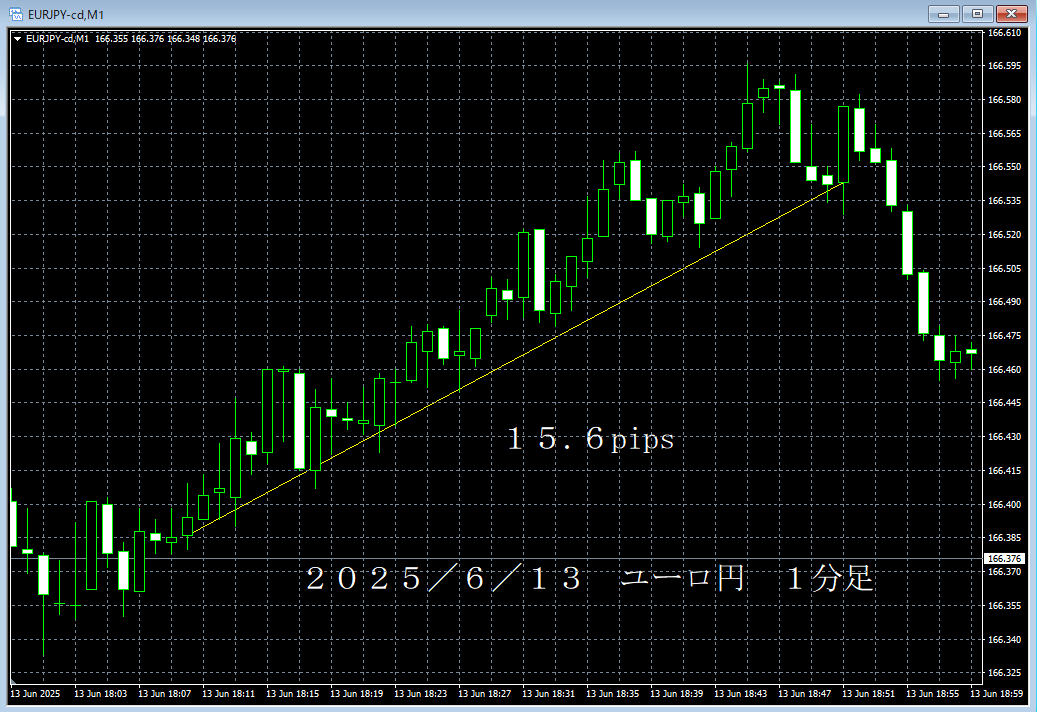Viewport: 1037px width, 712px height.
Task: Click the 13 Jun 18:55 time axis label
Action: click(x=933, y=693)
